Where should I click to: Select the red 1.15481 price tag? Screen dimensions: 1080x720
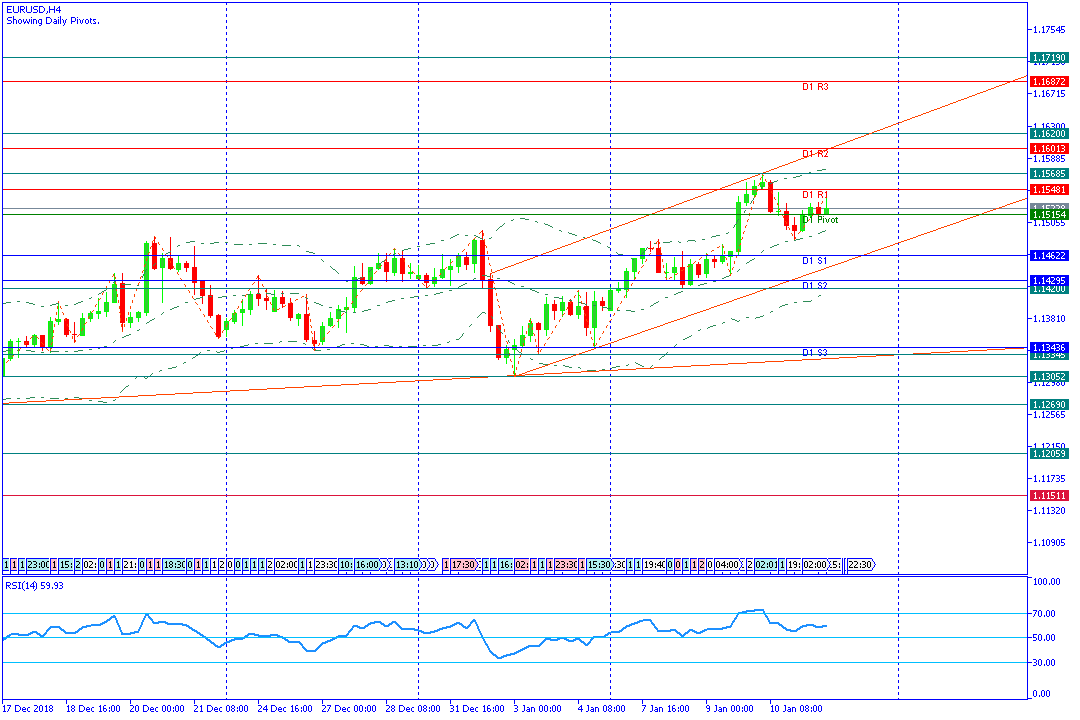pos(1049,189)
